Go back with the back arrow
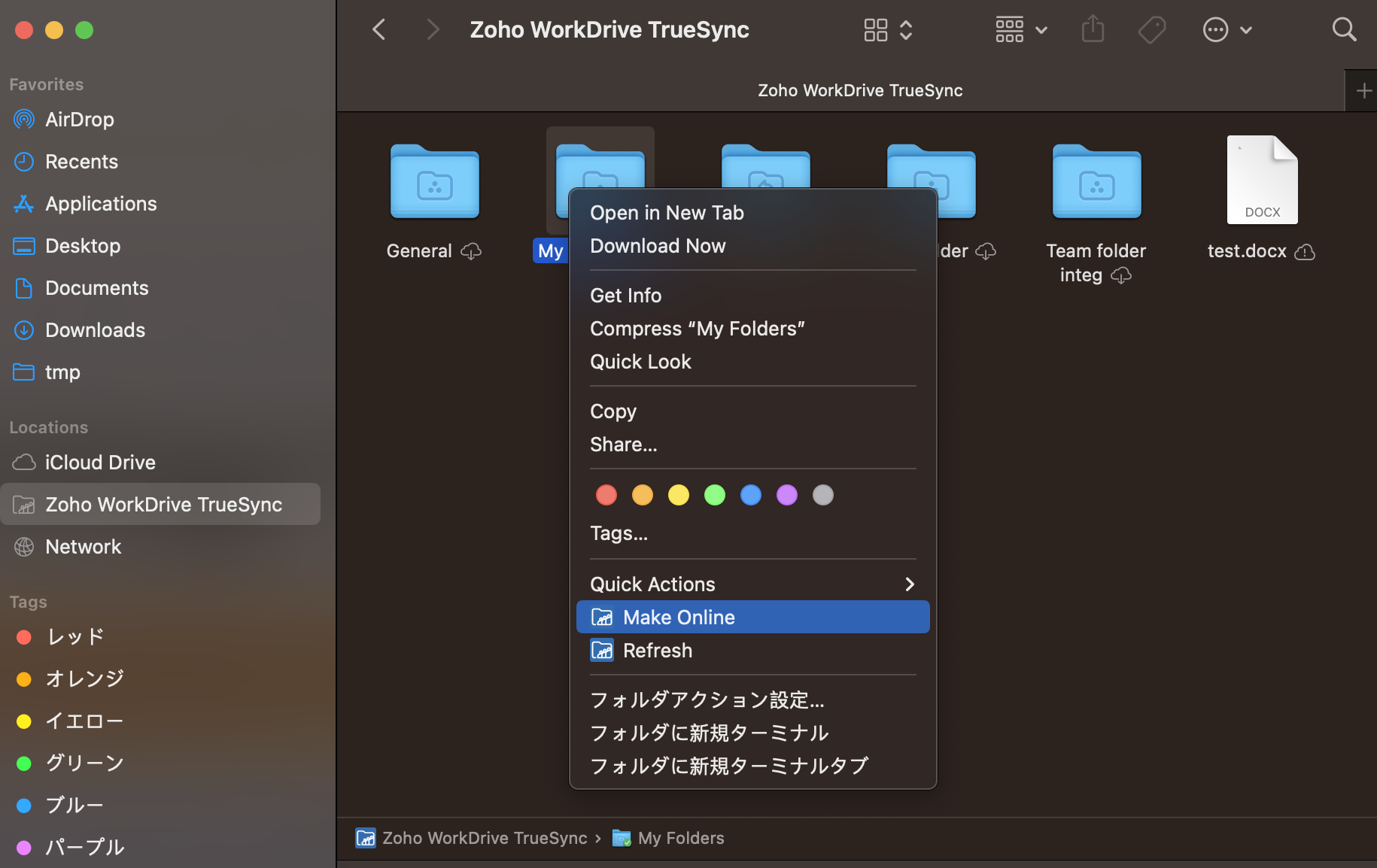 point(379,30)
